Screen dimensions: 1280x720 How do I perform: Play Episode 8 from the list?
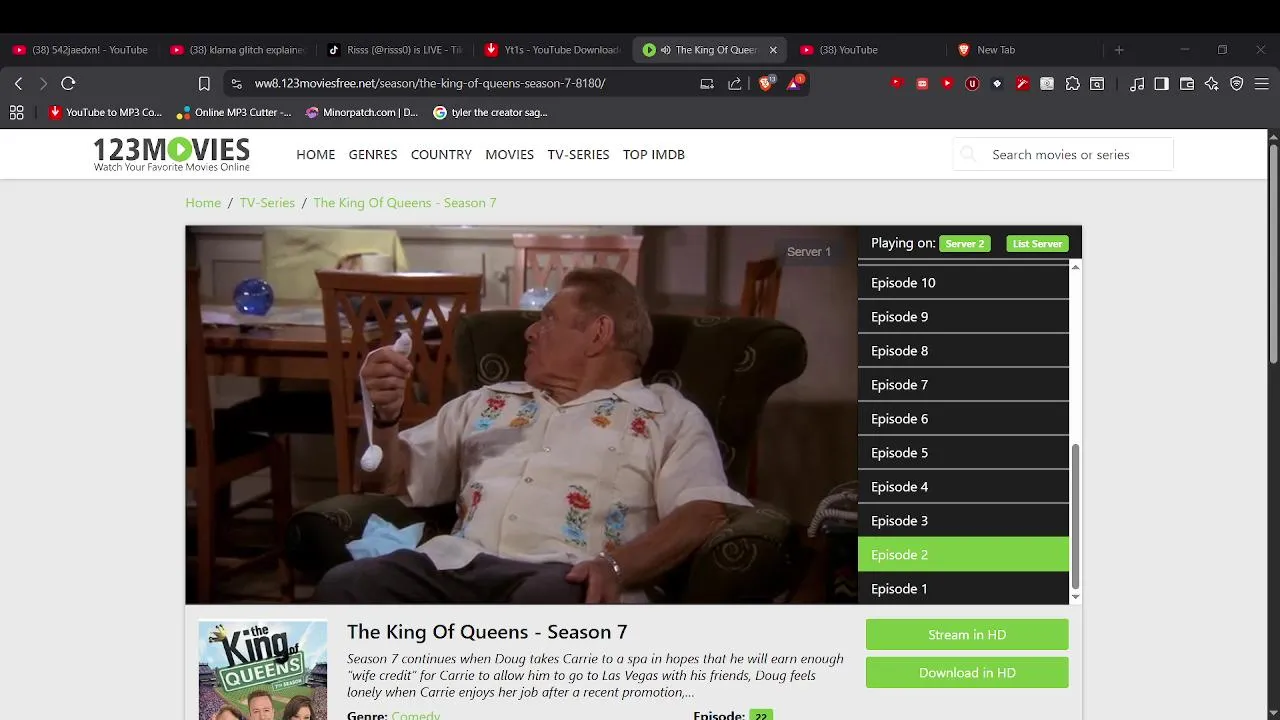963,351
